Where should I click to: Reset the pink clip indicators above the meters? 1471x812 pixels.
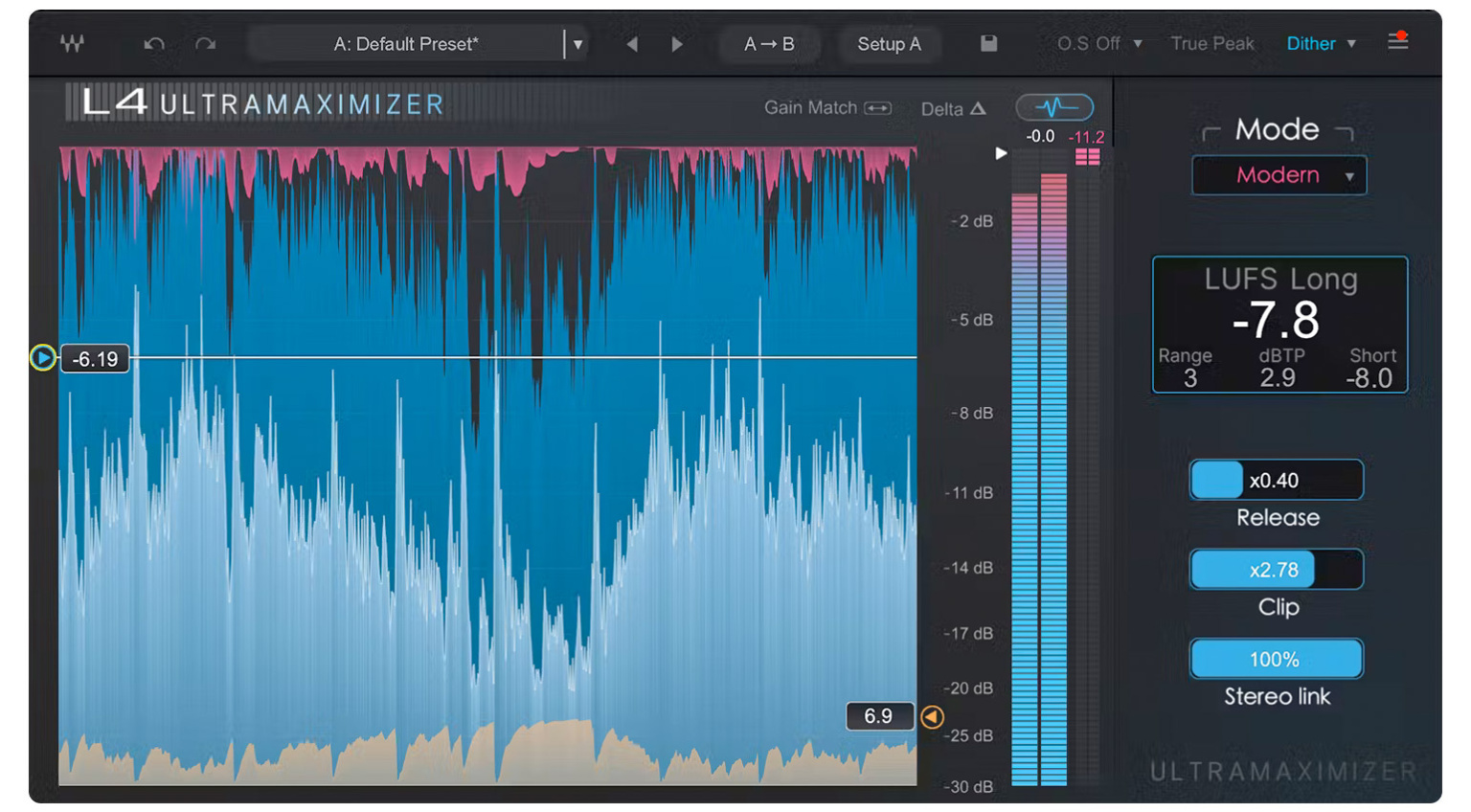tap(1089, 156)
